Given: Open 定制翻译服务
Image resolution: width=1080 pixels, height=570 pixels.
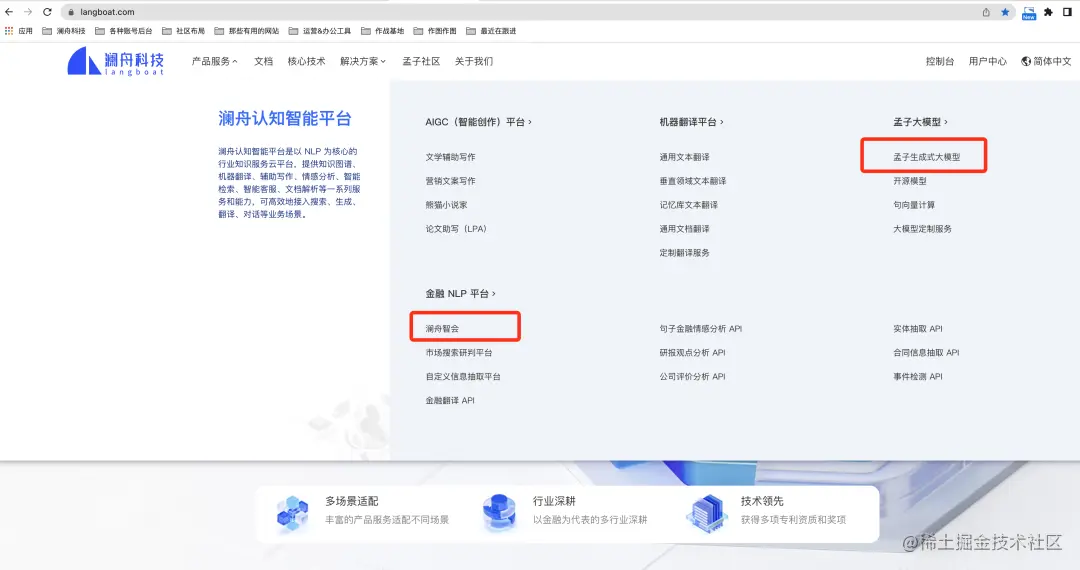Looking at the screenshot, I should point(684,253).
